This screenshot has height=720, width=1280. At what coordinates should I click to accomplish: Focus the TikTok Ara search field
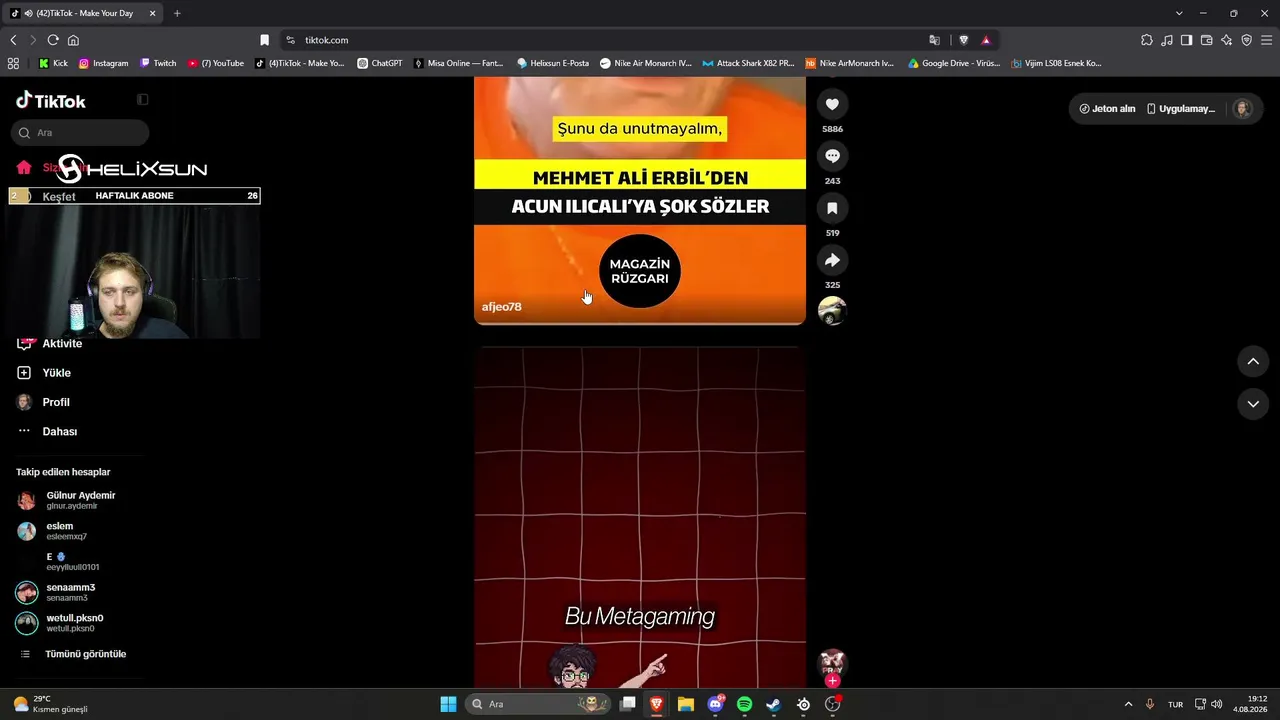click(81, 132)
